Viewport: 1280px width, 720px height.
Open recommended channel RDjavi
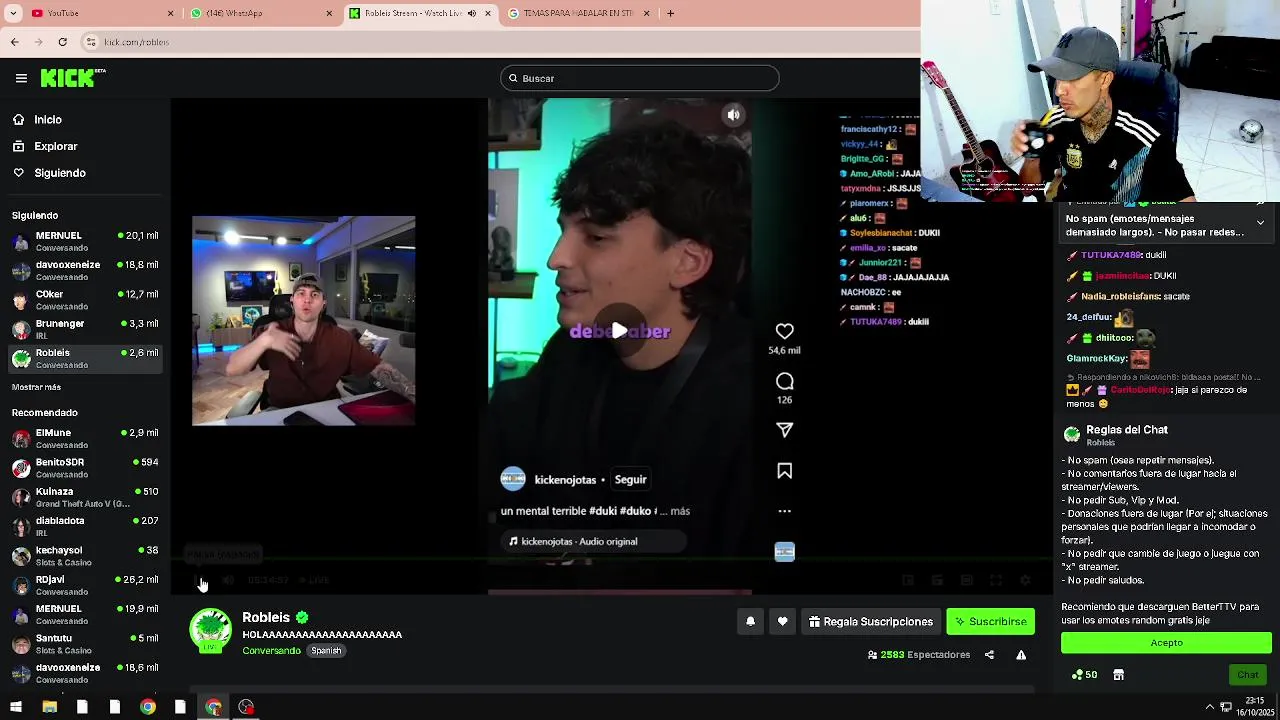[85, 584]
